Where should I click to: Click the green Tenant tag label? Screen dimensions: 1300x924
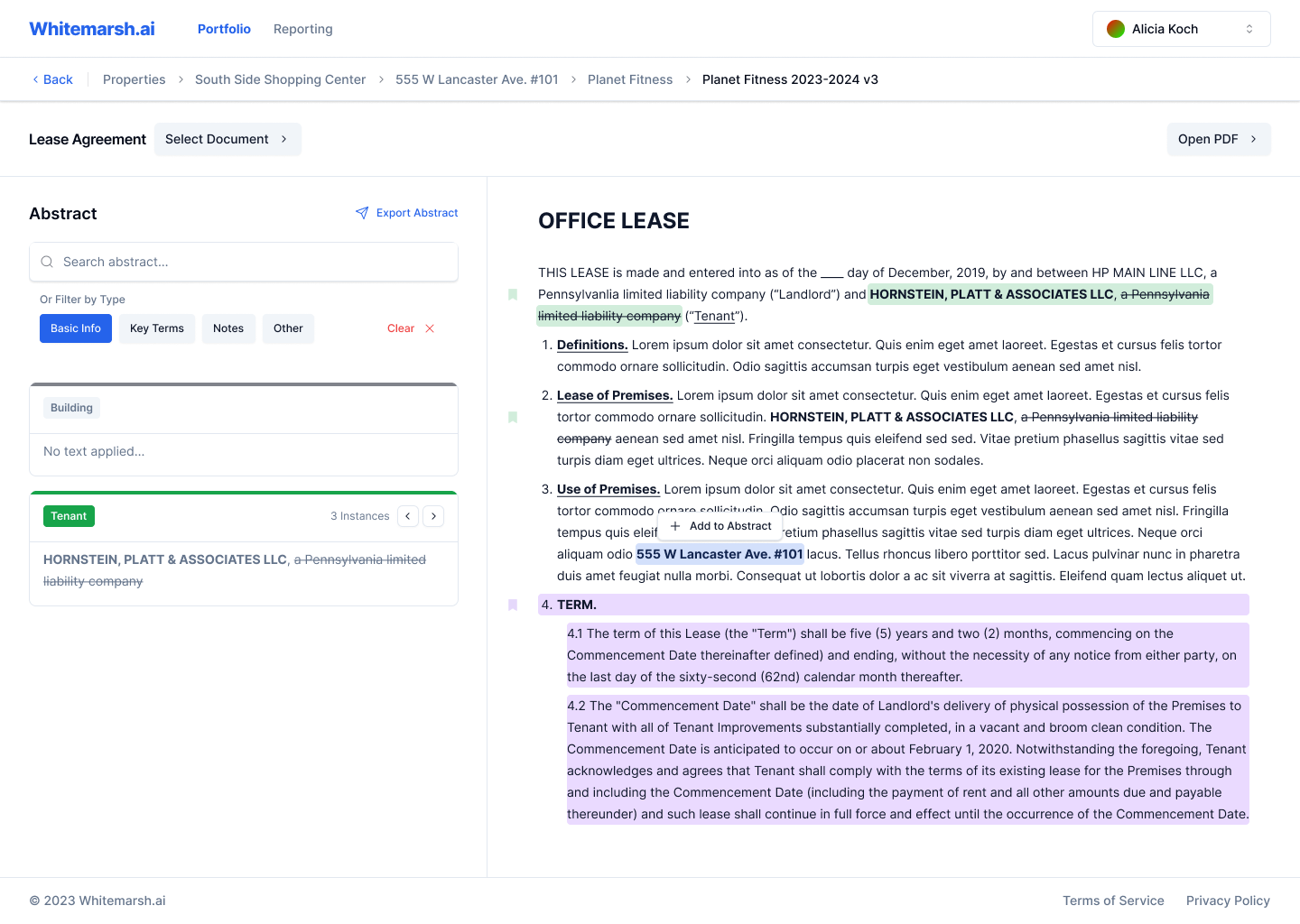pos(69,516)
